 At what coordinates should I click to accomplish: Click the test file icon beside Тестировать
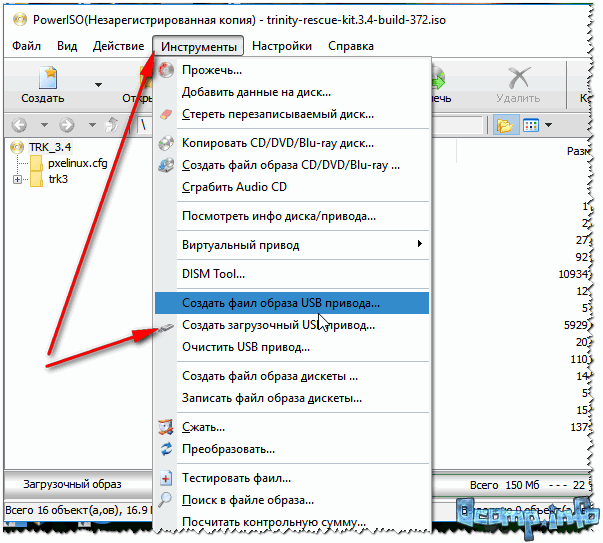[x=166, y=478]
